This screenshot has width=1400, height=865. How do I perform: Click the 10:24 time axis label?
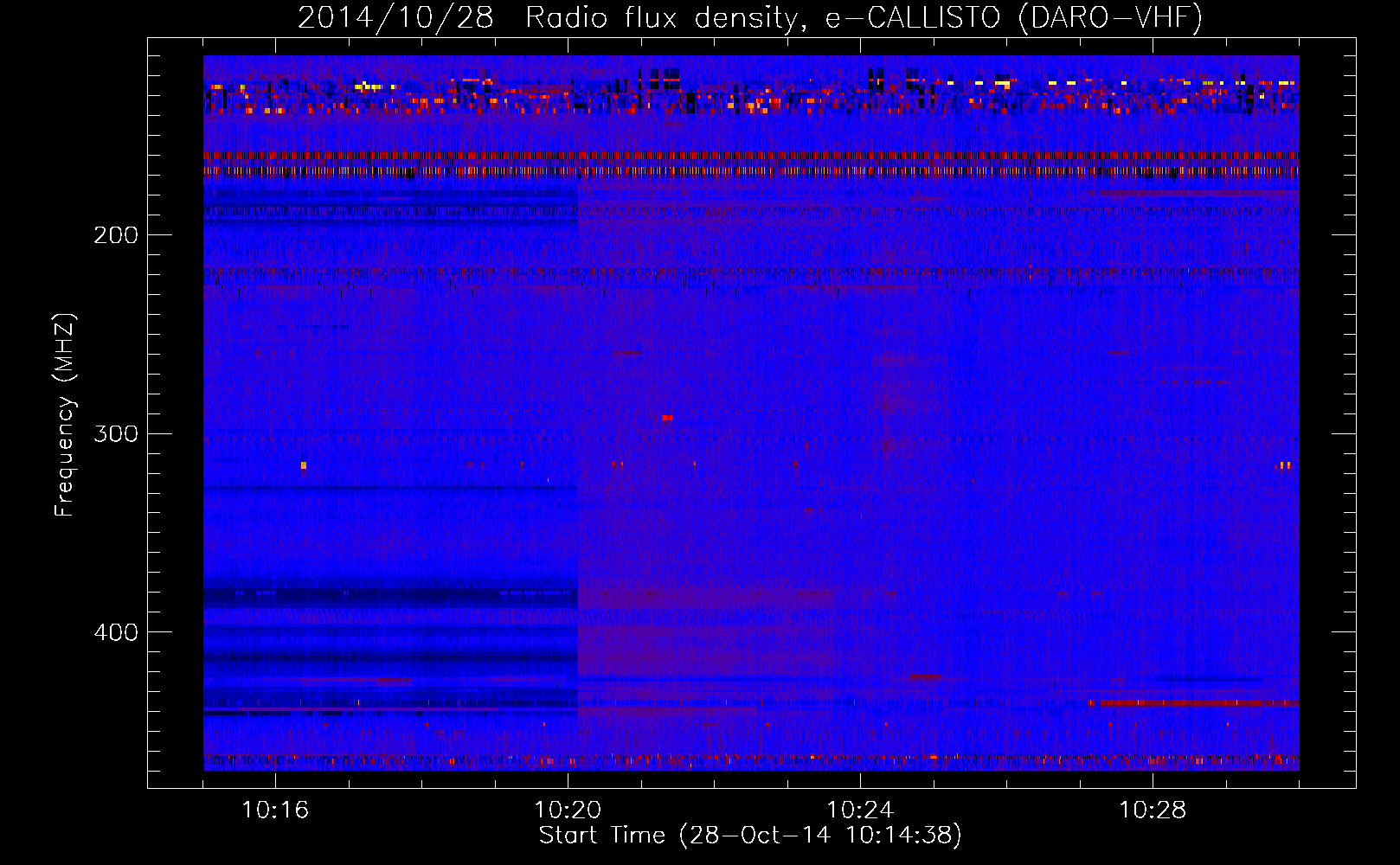pyautogui.click(x=860, y=811)
